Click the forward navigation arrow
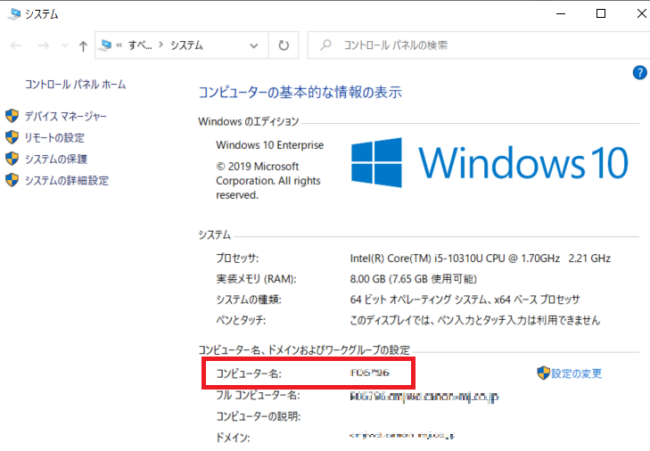Image resolution: width=650 pixels, height=451 pixels. click(43, 45)
